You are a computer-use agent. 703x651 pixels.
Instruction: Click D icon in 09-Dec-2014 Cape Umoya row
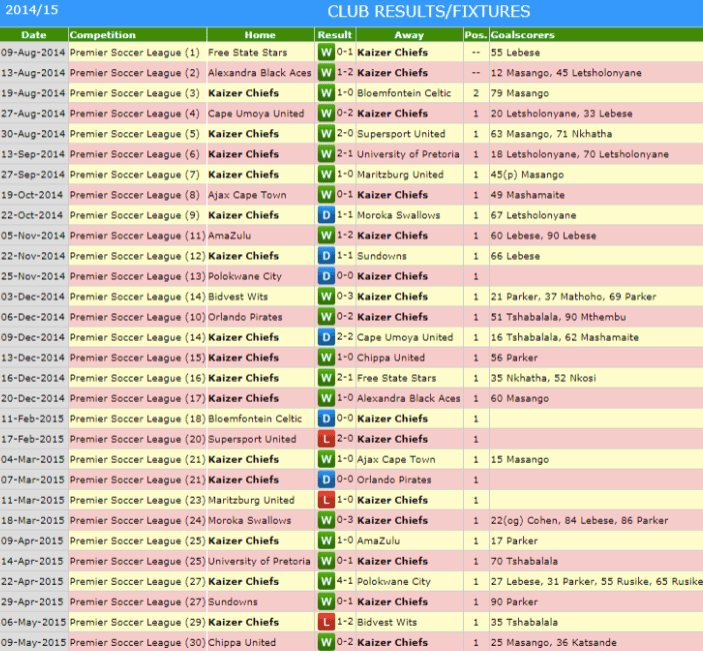click(326, 337)
